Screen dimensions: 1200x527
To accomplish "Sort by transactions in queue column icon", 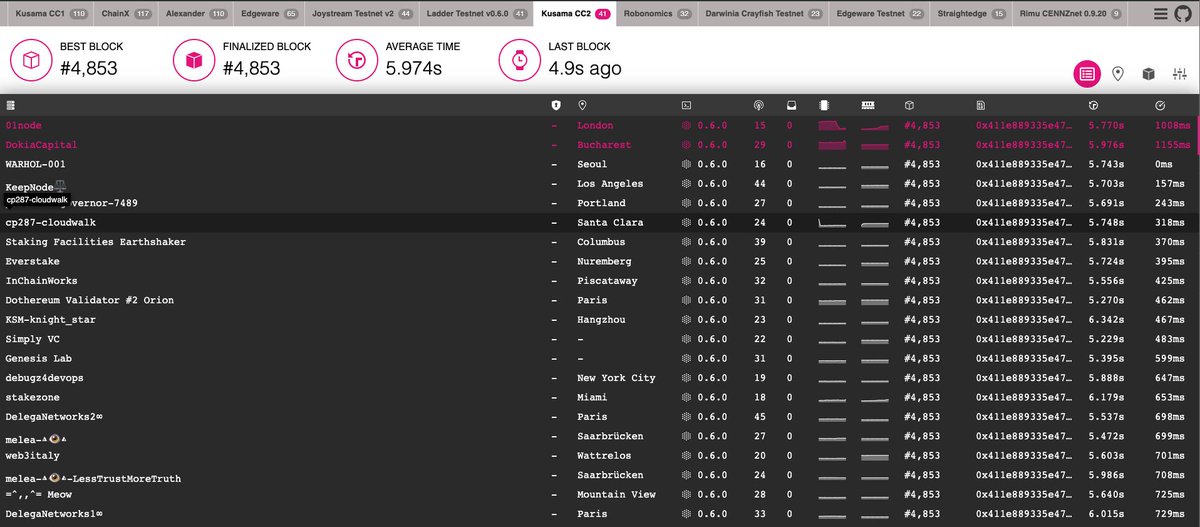I will 791,105.
